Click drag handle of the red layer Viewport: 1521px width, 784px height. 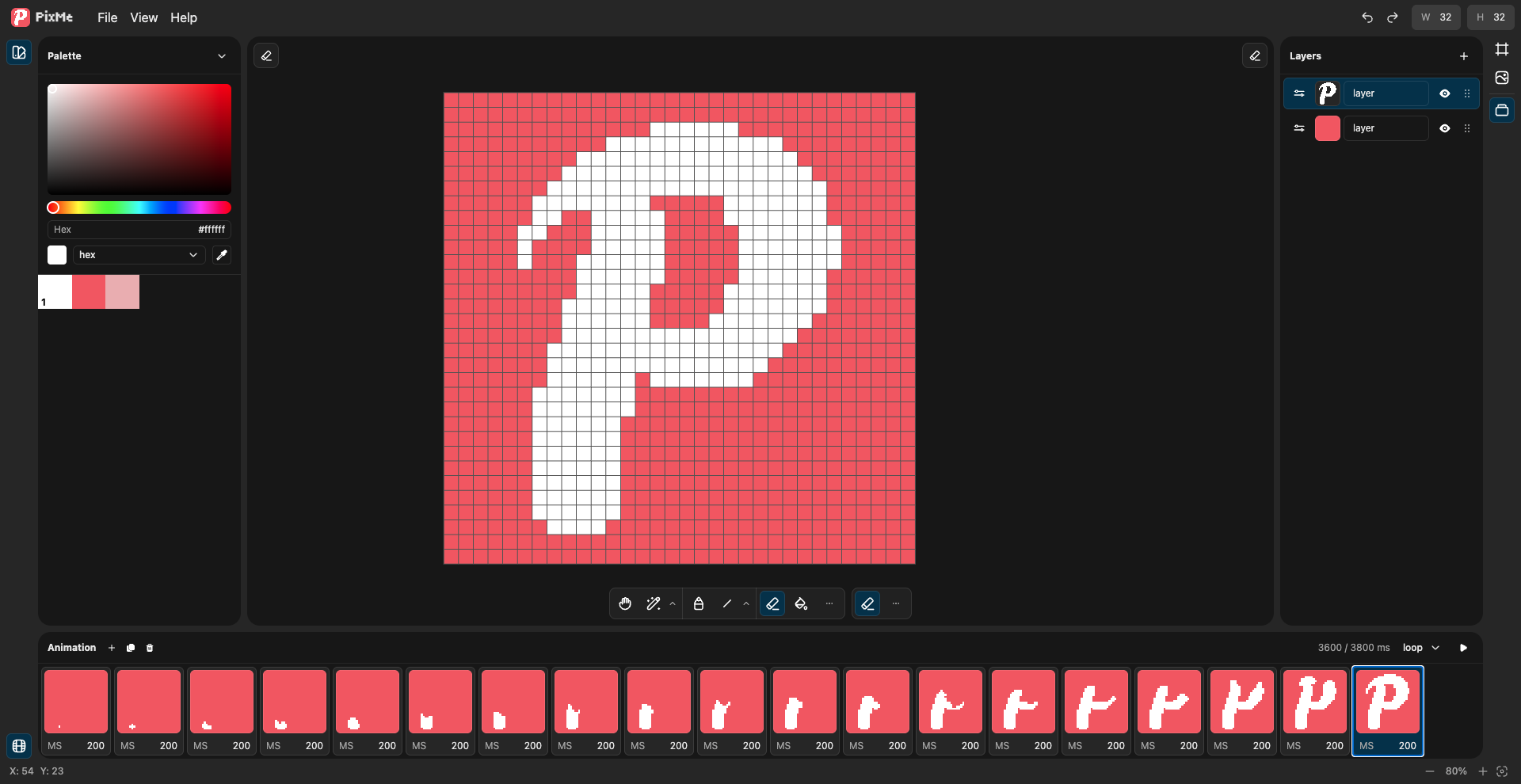coord(1467,128)
